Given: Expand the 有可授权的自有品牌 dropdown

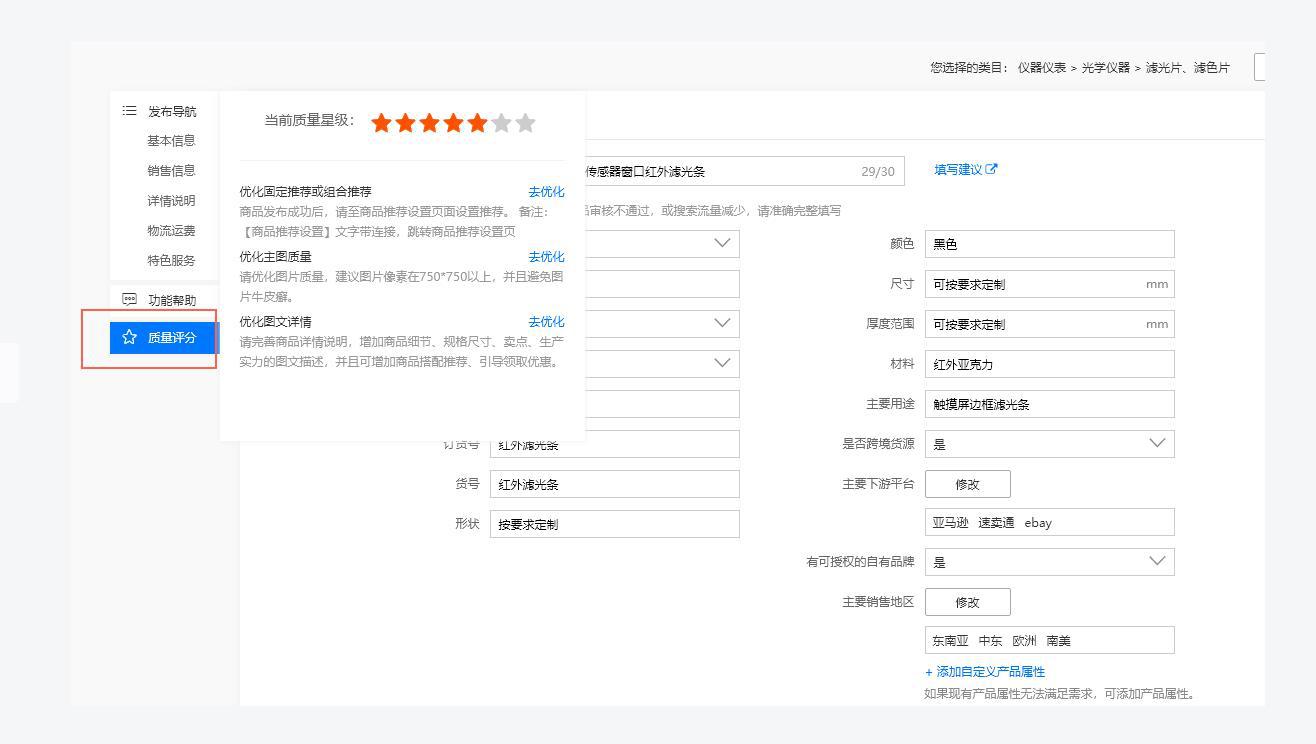Looking at the screenshot, I should click(1157, 561).
